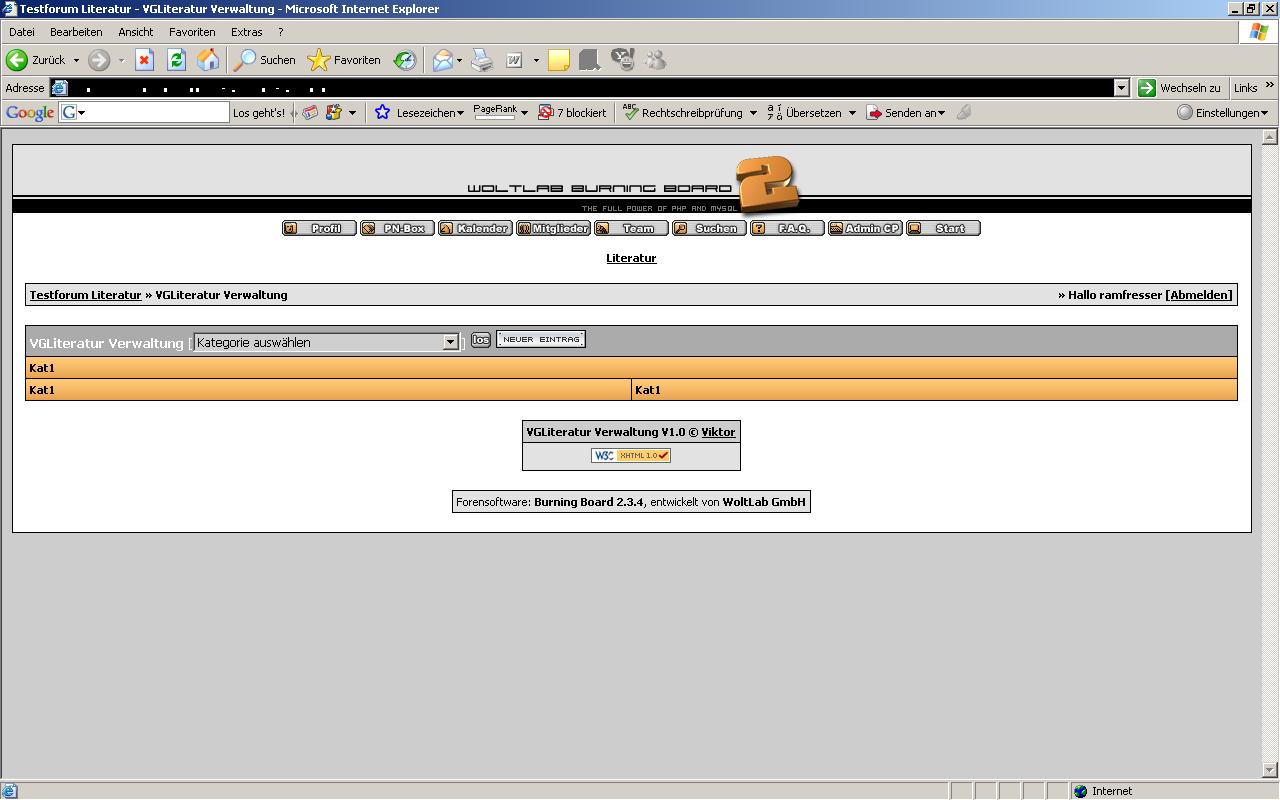
Task: Click the Print icon in the toolbar
Action: tap(482, 60)
